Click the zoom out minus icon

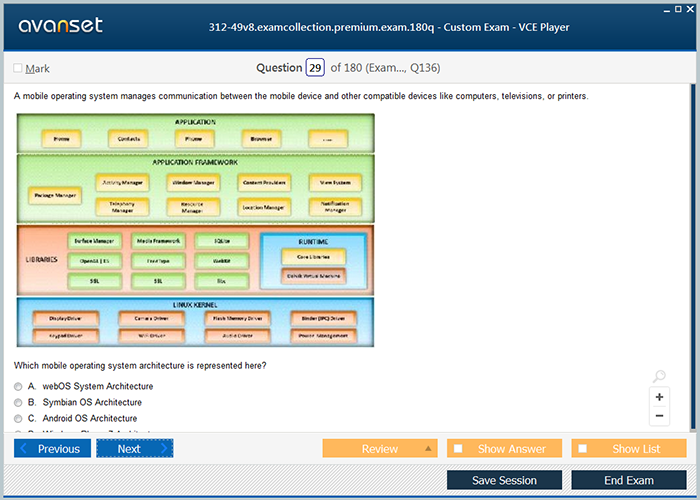click(659, 415)
